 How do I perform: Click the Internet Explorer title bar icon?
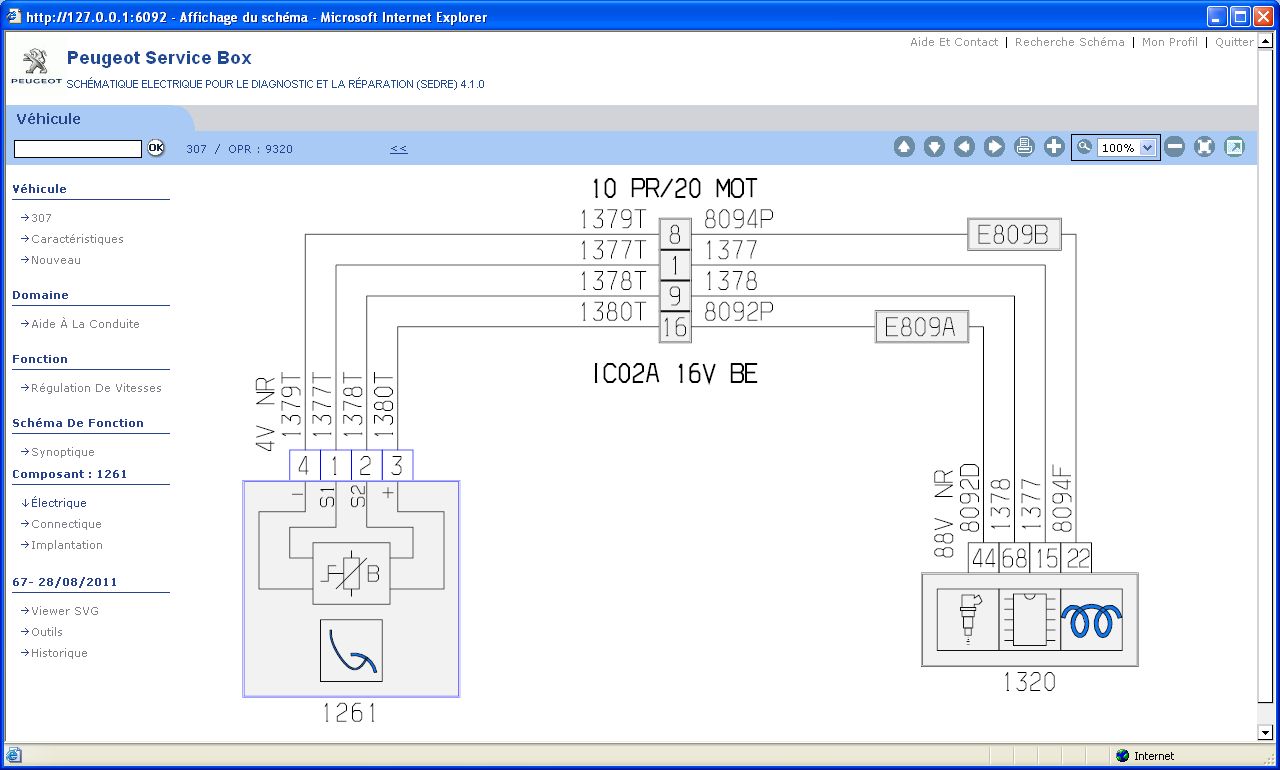tap(13, 17)
